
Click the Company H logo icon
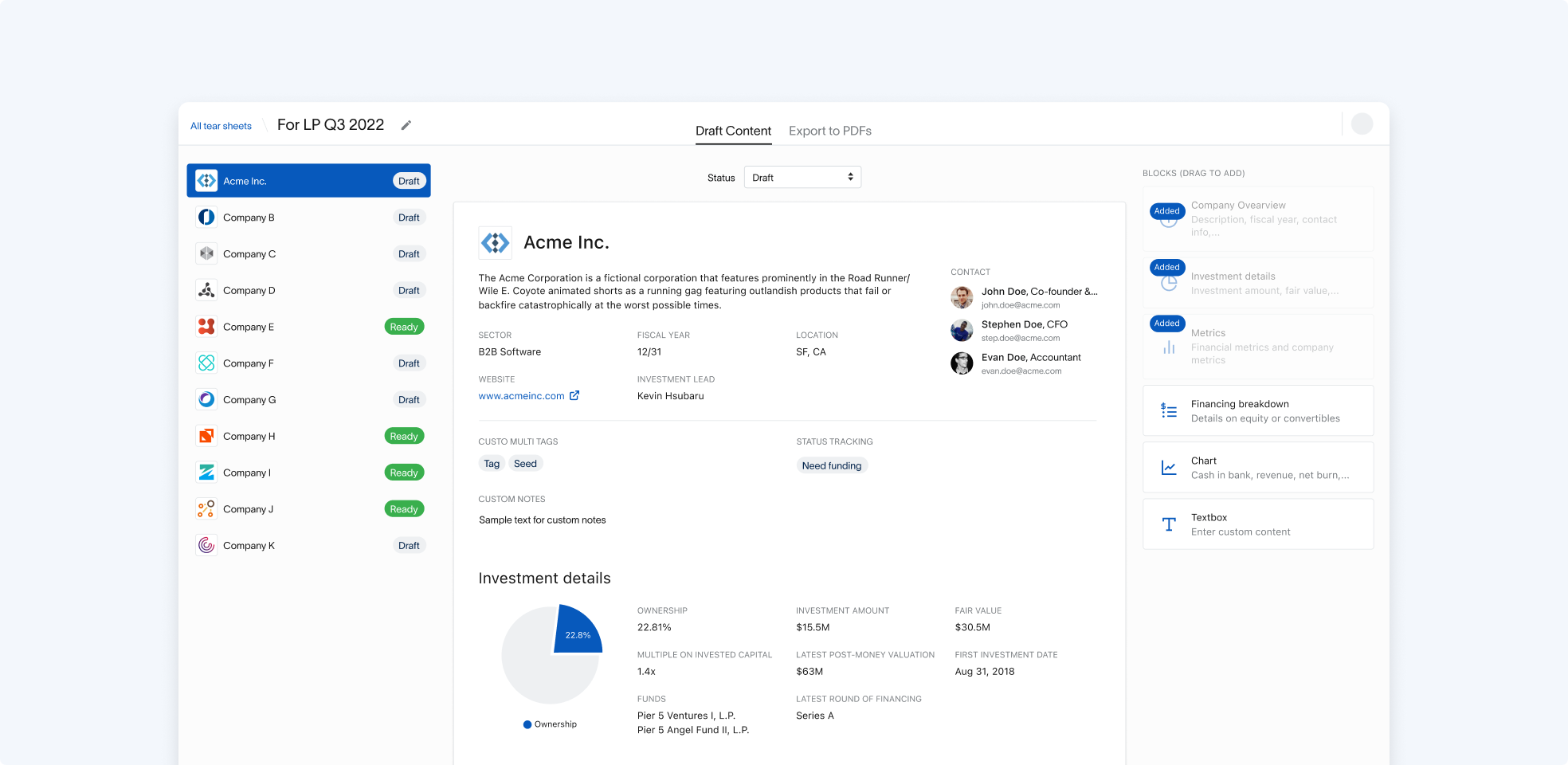tap(206, 436)
